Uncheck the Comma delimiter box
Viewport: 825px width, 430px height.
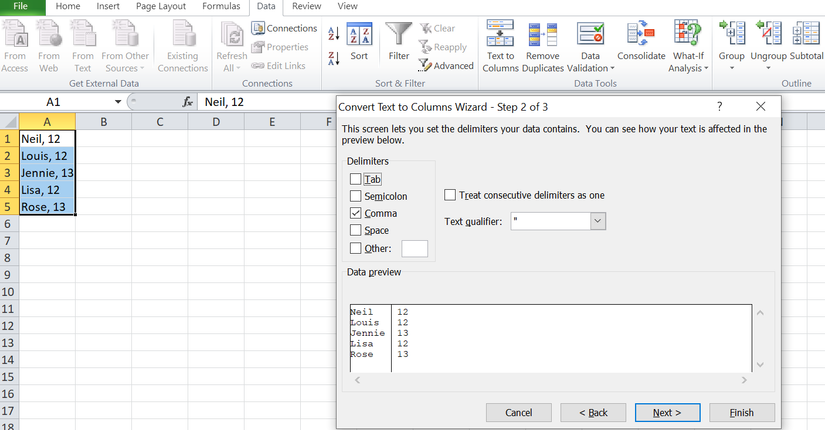pyautogui.click(x=356, y=213)
